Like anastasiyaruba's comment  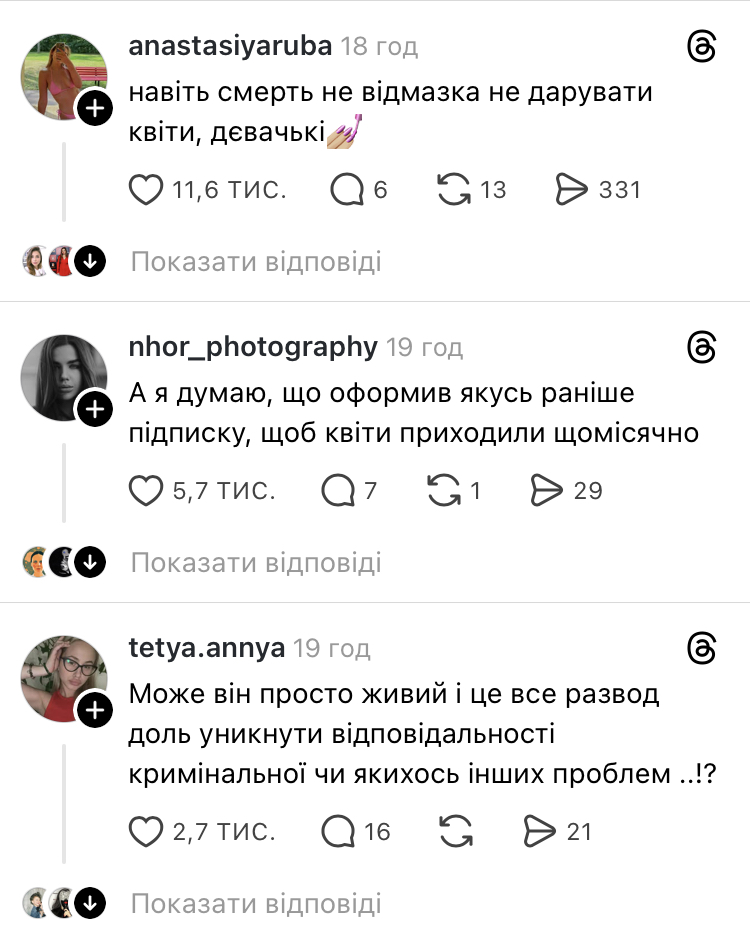pyautogui.click(x=148, y=189)
